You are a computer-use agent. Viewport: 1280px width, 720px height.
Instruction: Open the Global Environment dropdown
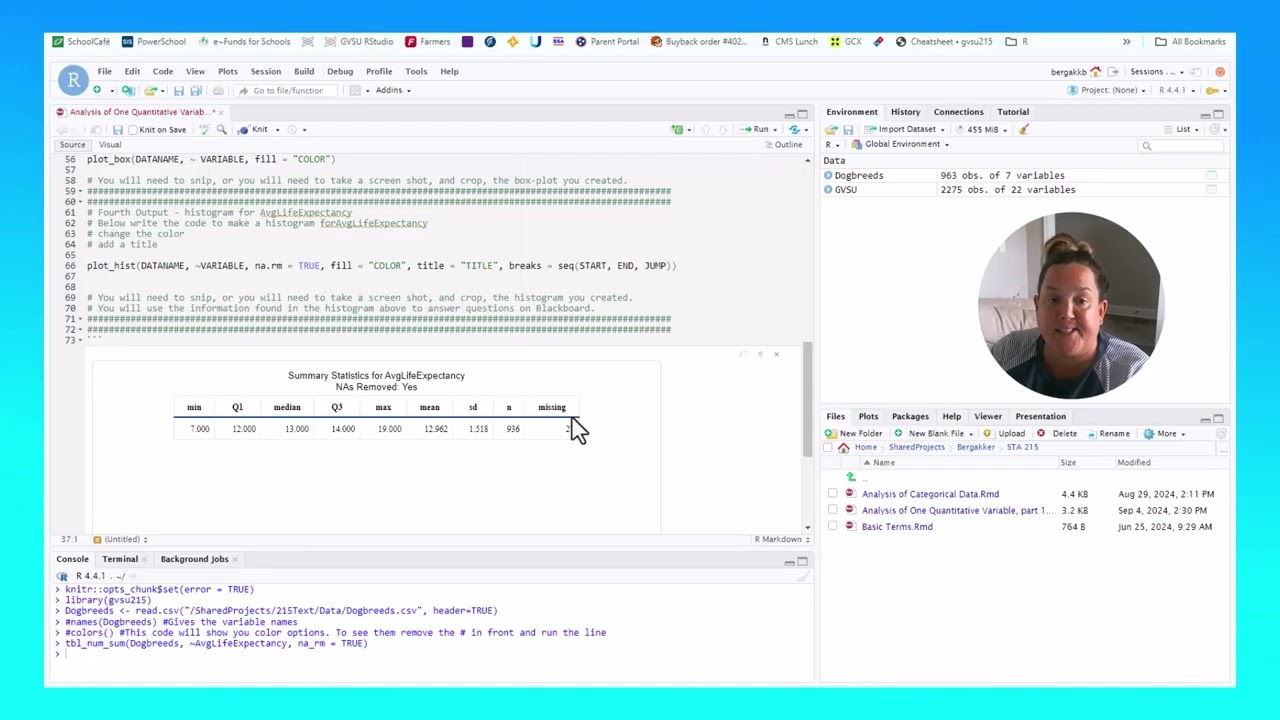click(899, 144)
